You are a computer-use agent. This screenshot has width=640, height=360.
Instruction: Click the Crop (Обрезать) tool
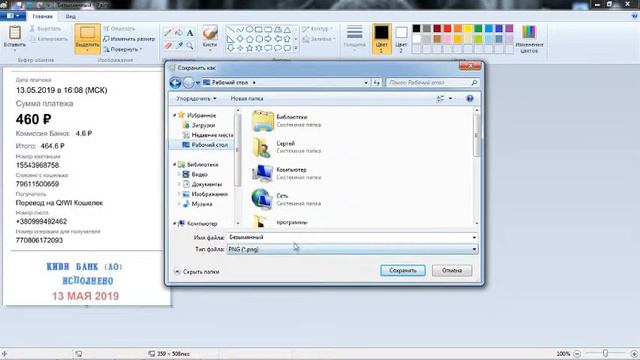point(119,29)
